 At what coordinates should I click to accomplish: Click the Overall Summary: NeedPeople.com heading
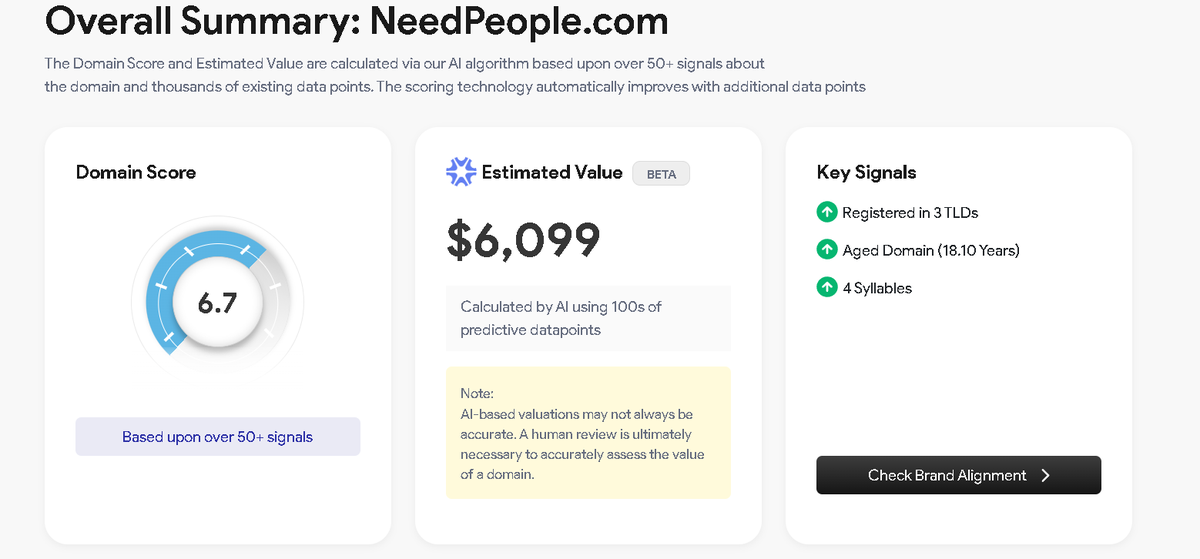(x=357, y=20)
